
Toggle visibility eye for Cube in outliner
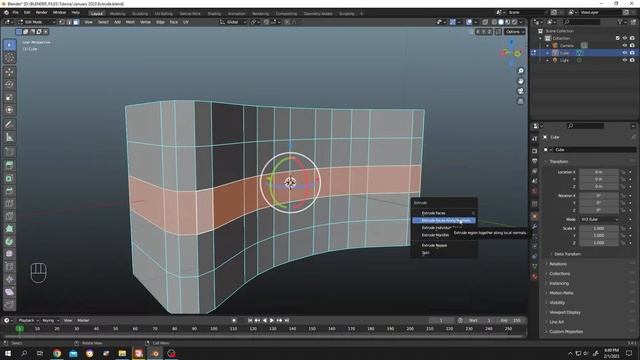pyautogui.click(x=624, y=53)
